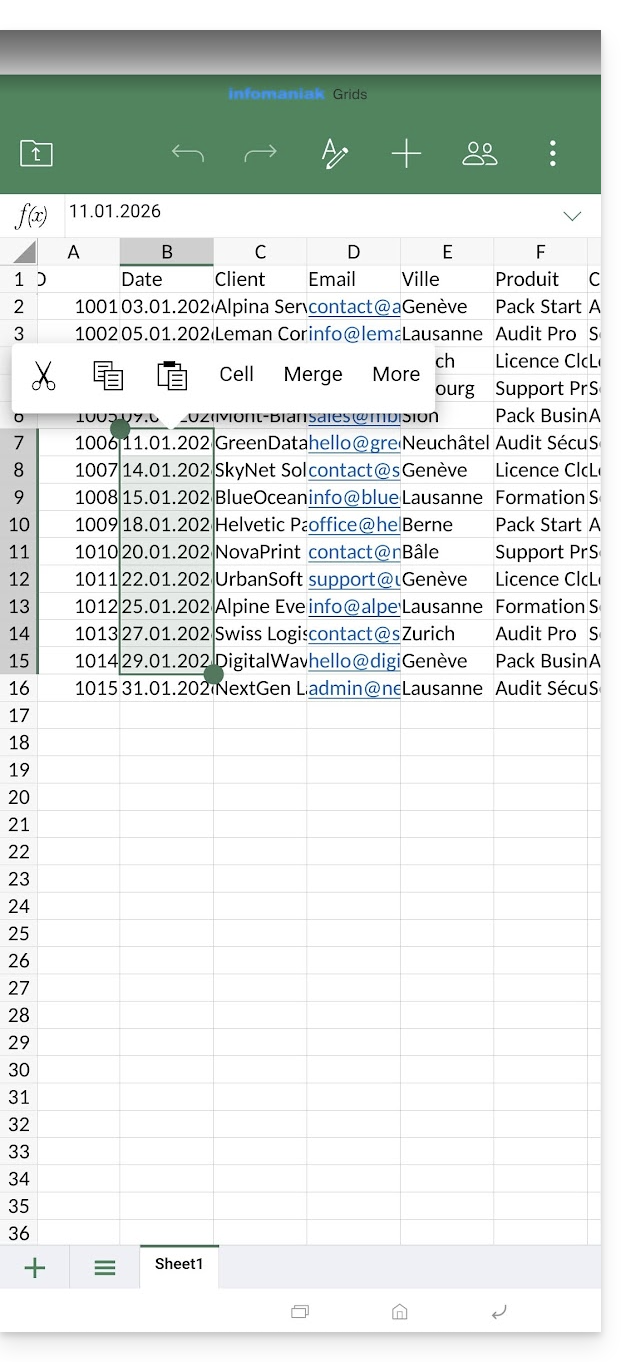Tap the formula bar input field
The height and width of the screenshot is (1362, 631).
(x=300, y=212)
